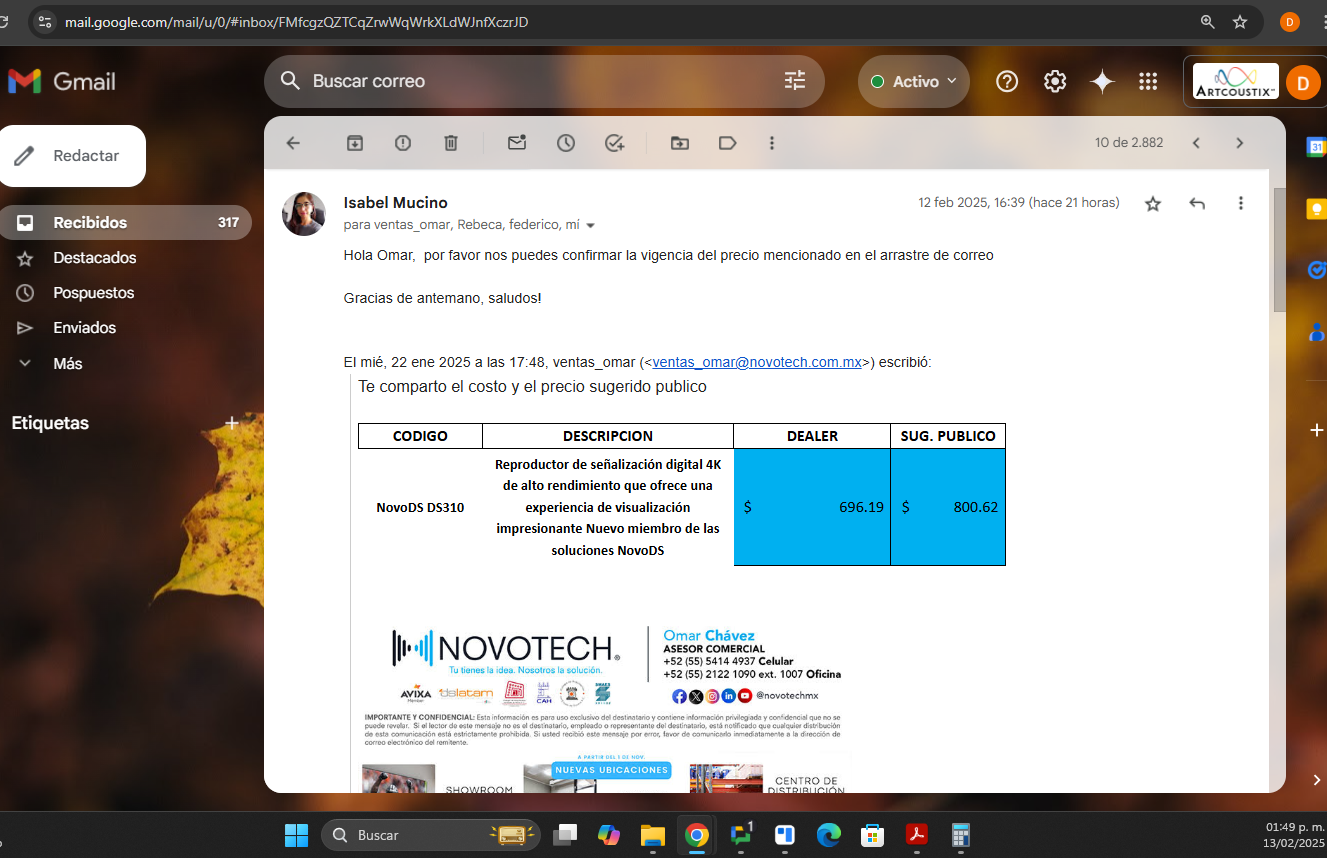Viewport: 1327px width, 858px height.
Task: Open the Activo status dropdown
Action: point(913,82)
